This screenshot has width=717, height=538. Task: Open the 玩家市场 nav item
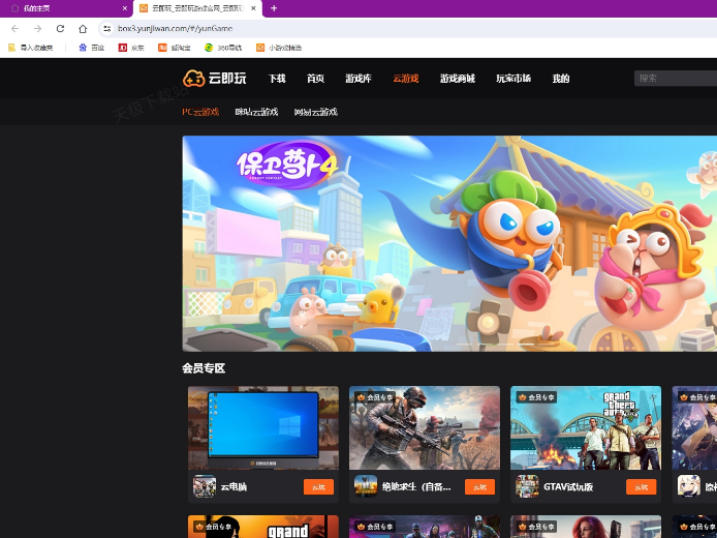(x=514, y=79)
